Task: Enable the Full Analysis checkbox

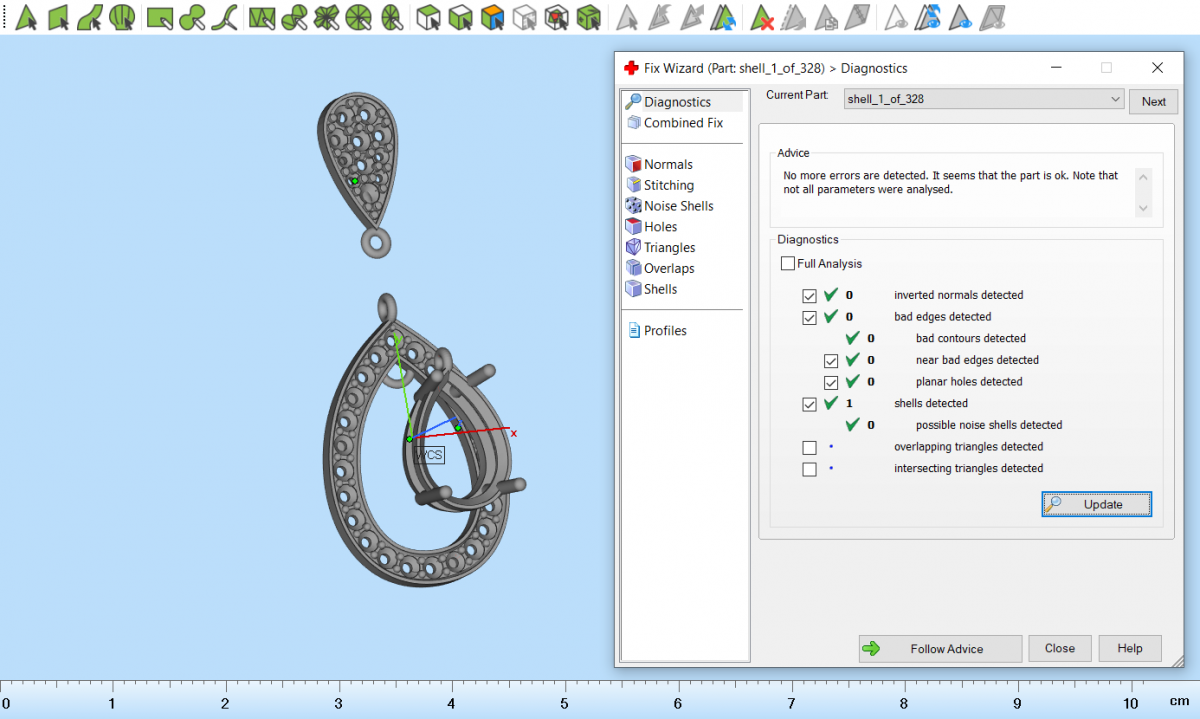Action: point(788,264)
